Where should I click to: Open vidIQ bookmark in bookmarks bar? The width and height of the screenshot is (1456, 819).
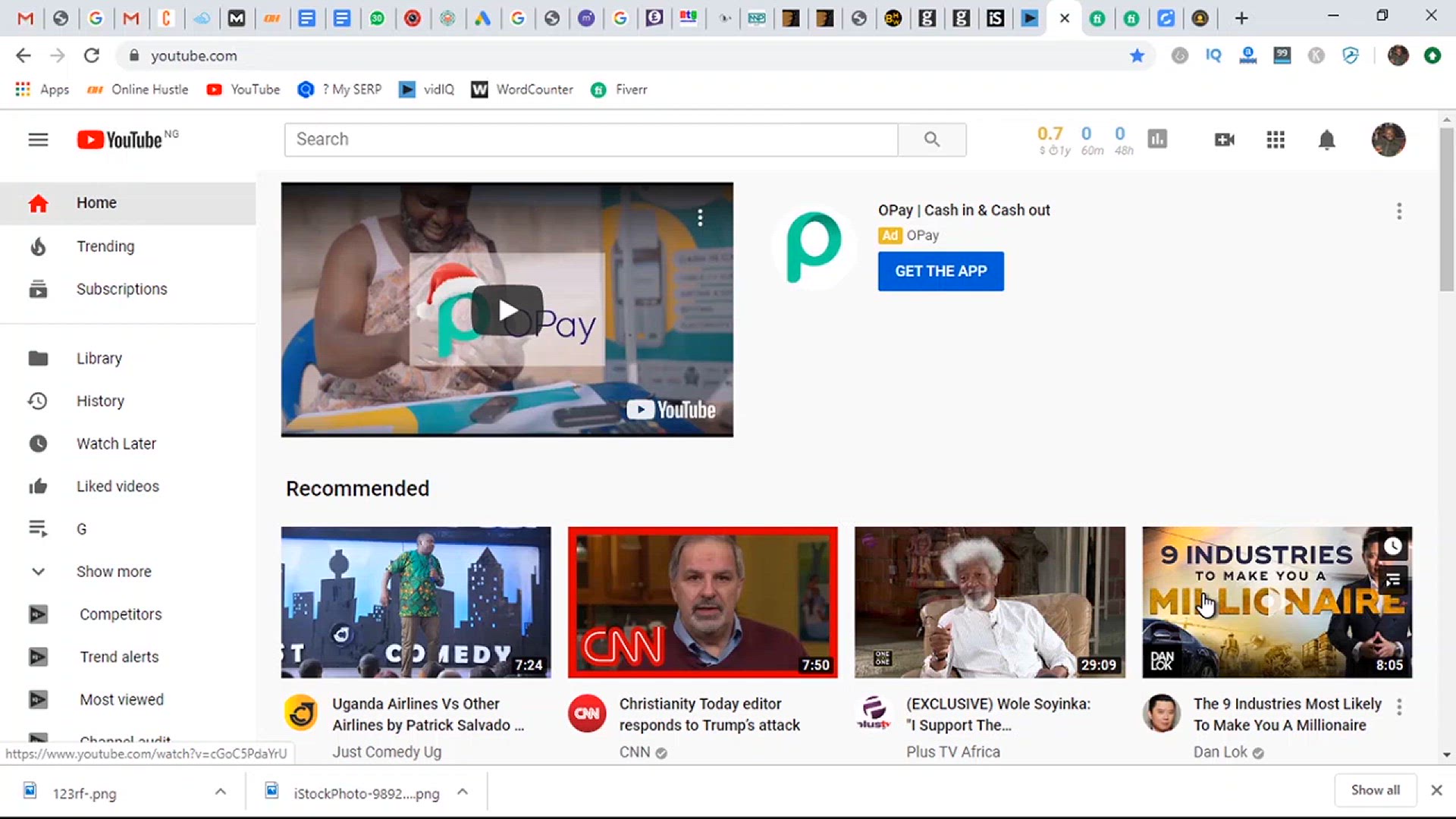426,89
